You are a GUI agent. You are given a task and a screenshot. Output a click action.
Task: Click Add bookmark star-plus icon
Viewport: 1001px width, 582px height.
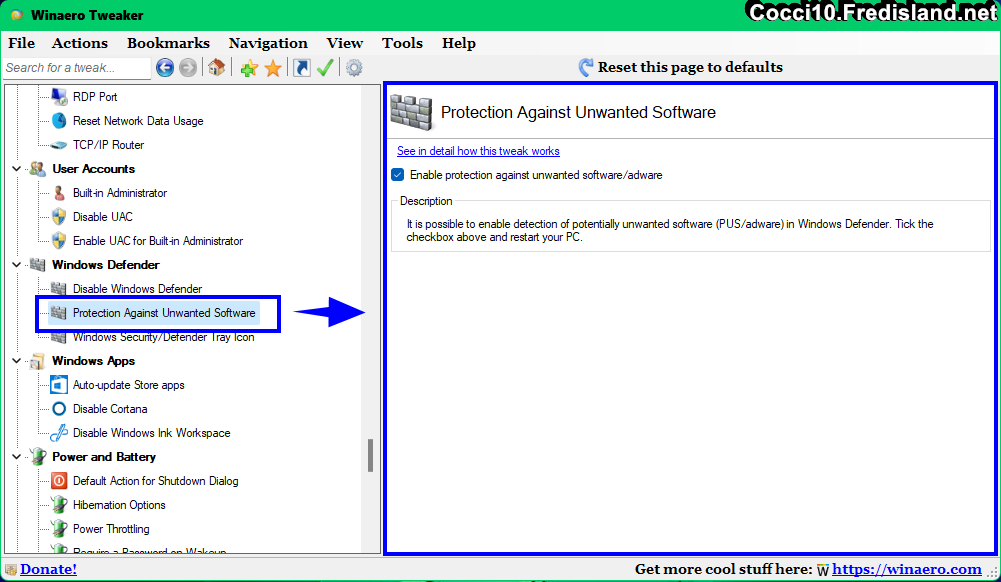point(249,68)
